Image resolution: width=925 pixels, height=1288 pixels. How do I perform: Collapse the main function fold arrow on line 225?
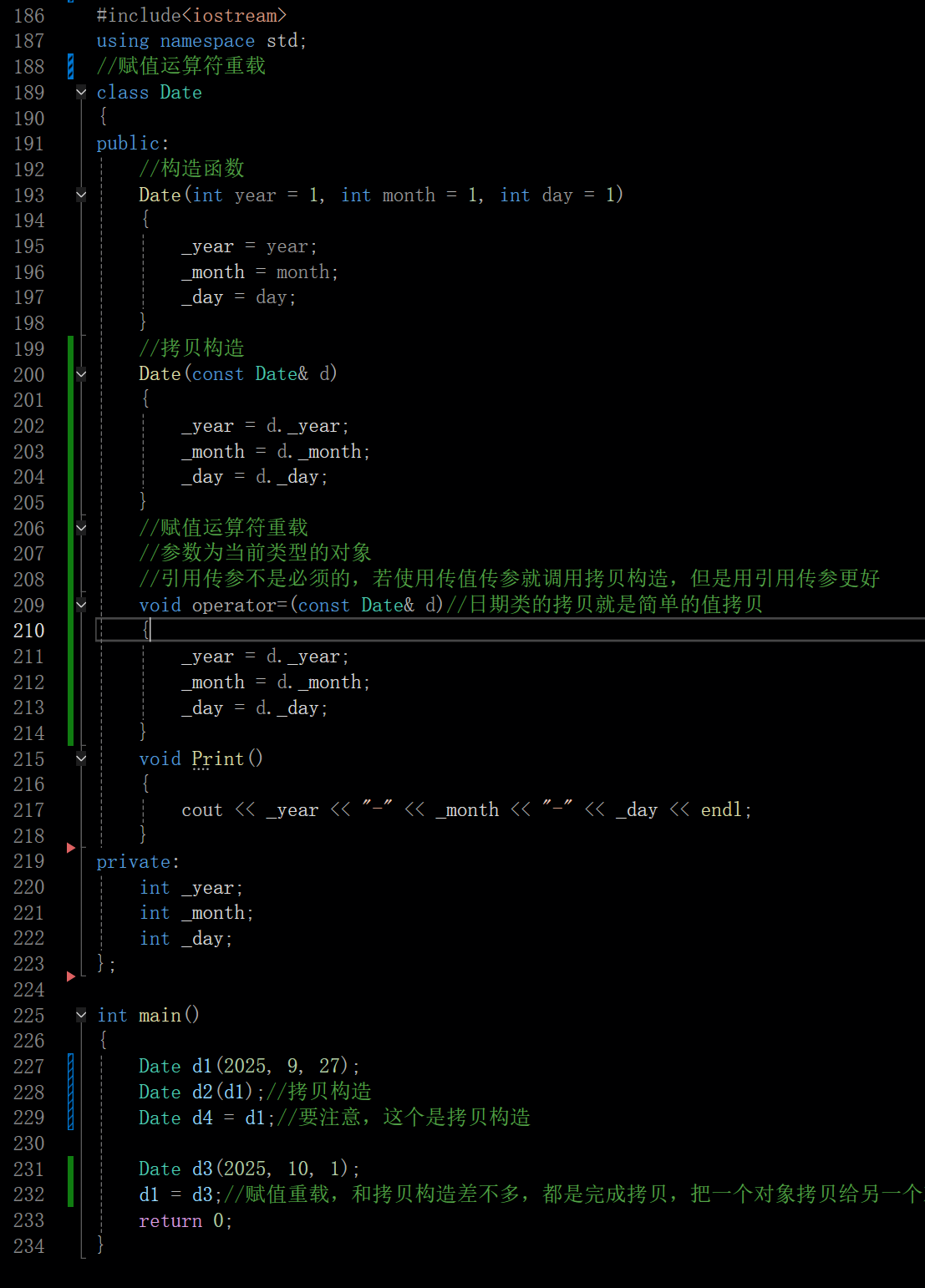(x=81, y=1016)
